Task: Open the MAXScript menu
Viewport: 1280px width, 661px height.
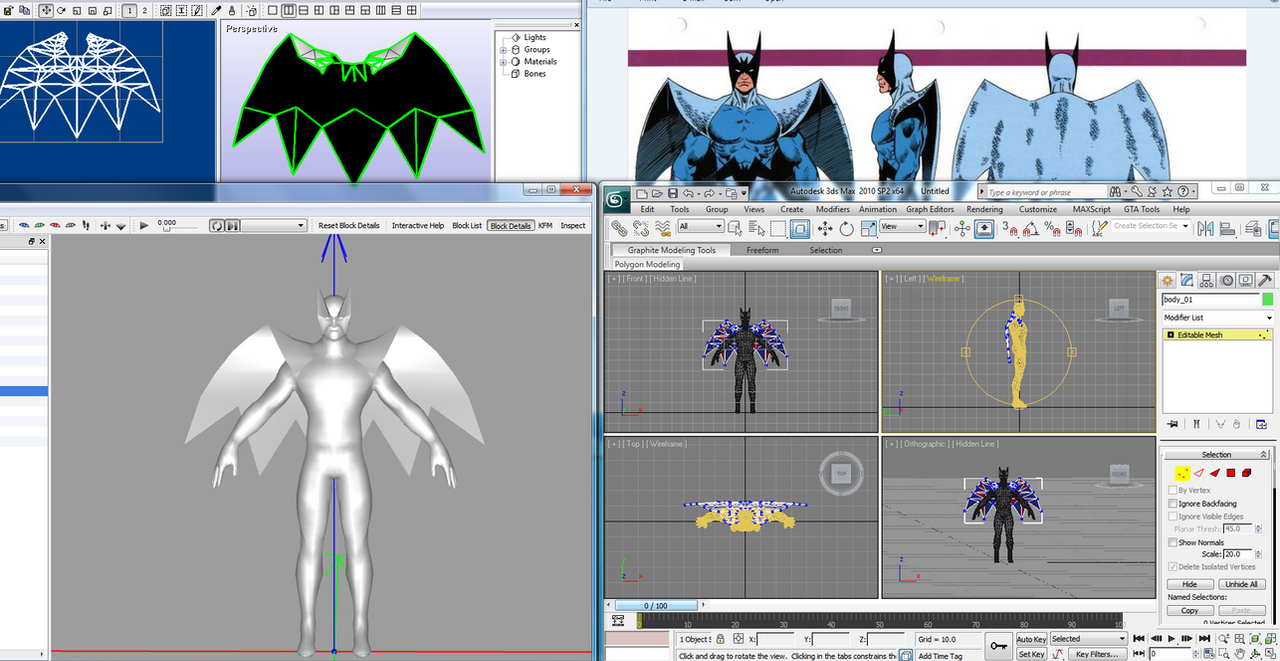Action: 1091,209
